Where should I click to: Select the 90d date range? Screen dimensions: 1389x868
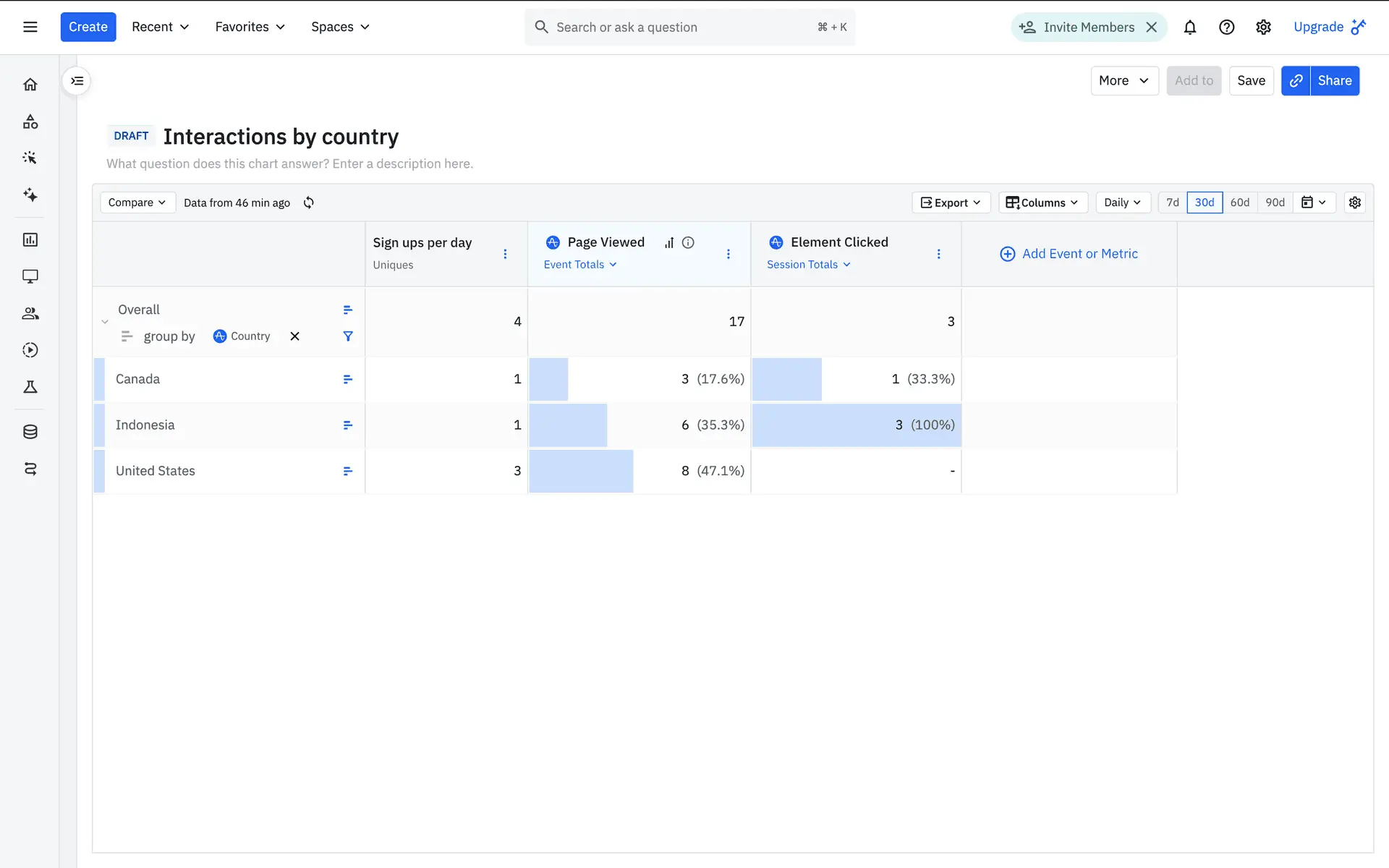point(1275,203)
